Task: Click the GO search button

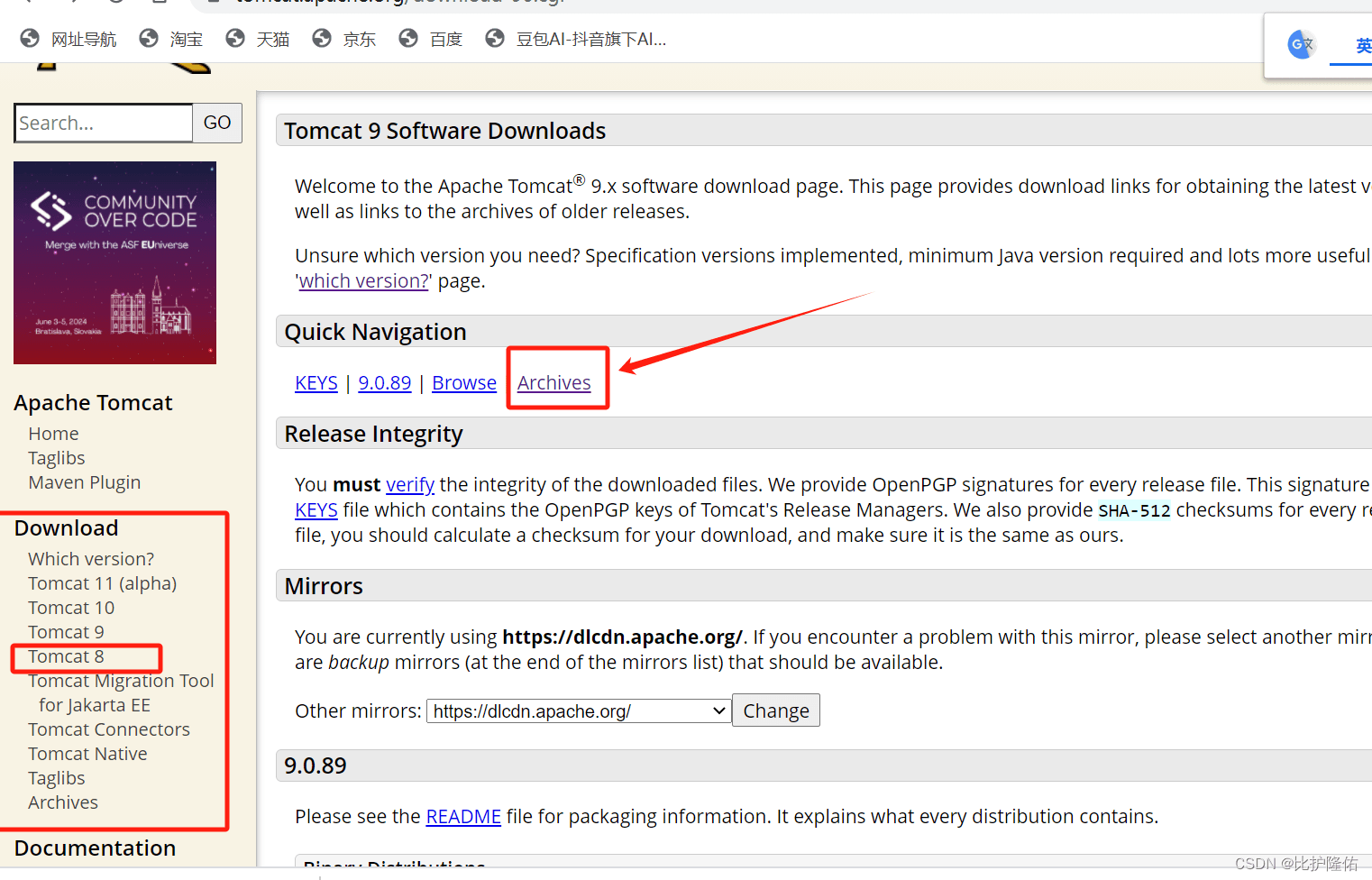Action: 217,123
